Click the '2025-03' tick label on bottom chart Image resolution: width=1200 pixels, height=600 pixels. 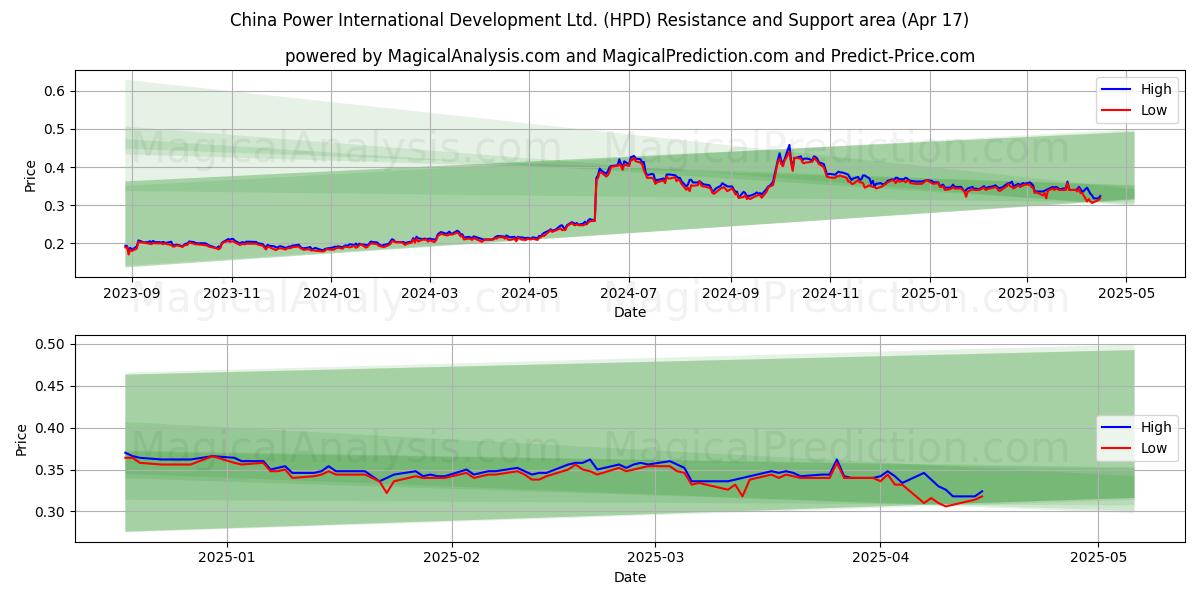click(x=655, y=559)
